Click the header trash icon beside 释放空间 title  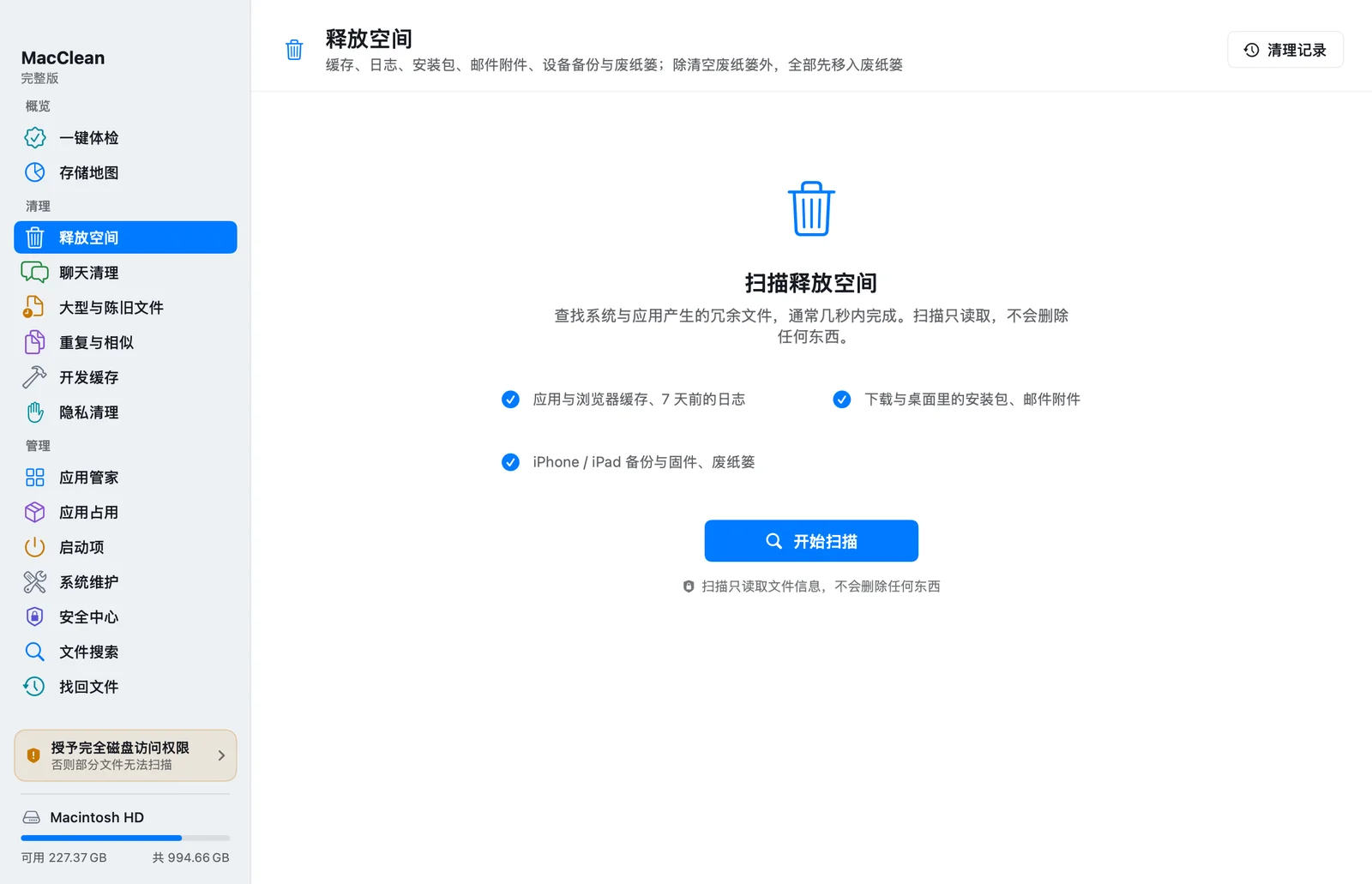click(294, 50)
